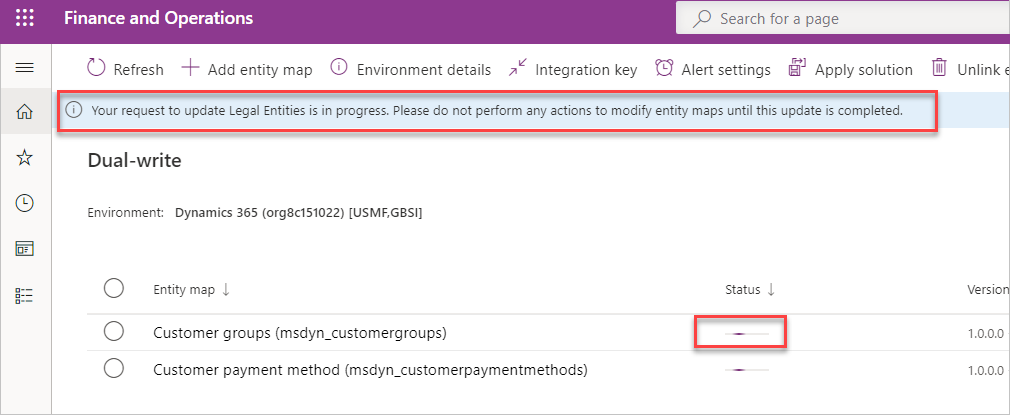Select the Customer payment method row radio button
The height and width of the screenshot is (415, 1010).
point(114,369)
